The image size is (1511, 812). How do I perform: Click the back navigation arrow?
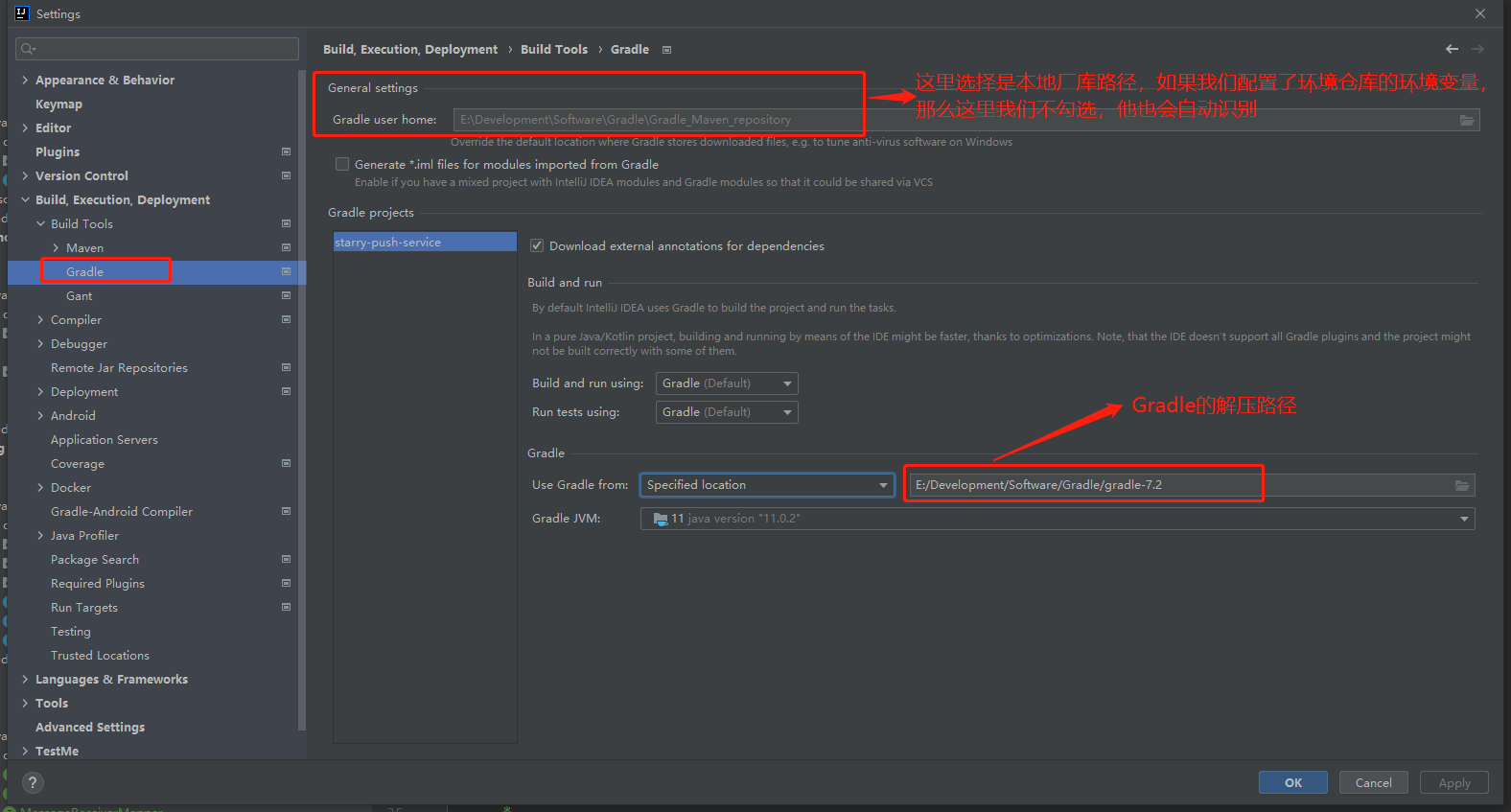1452,49
